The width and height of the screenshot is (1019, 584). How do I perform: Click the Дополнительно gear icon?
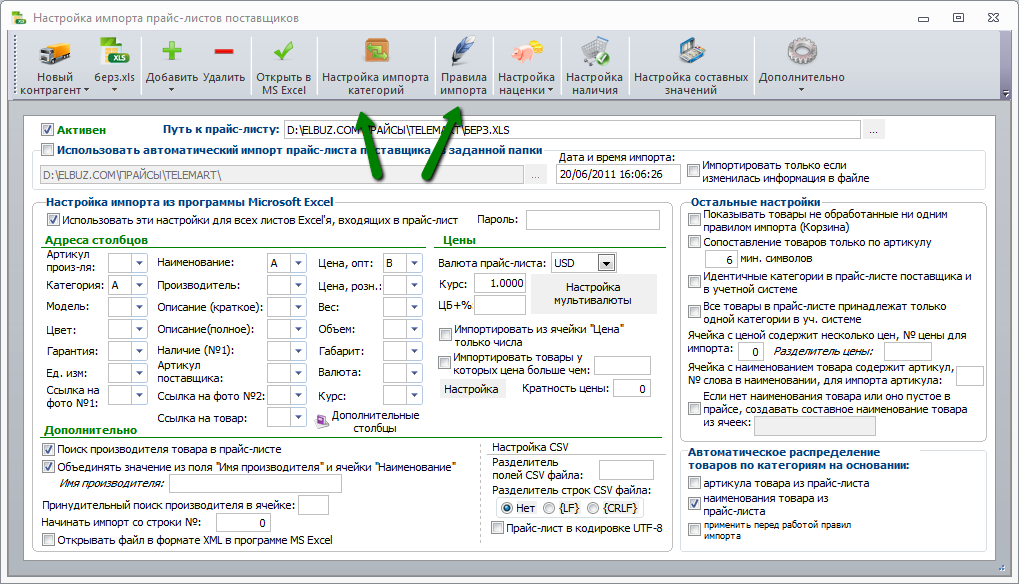[x=801, y=51]
